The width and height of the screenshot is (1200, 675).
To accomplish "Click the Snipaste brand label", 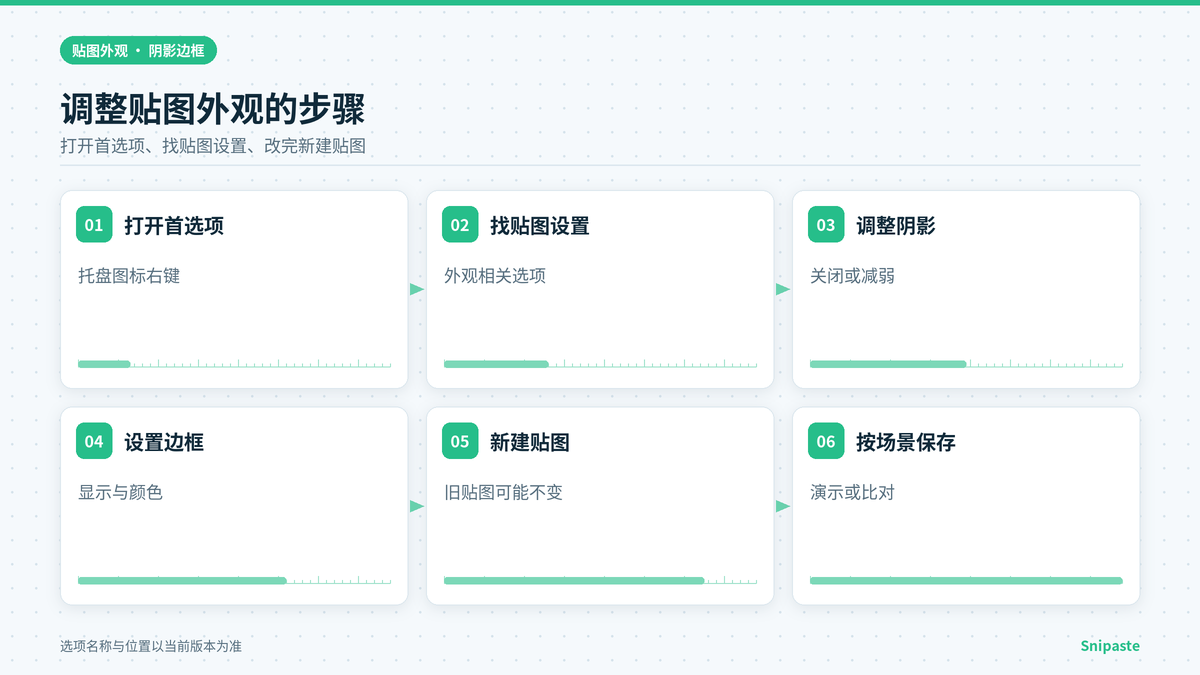I will coord(1110,646).
